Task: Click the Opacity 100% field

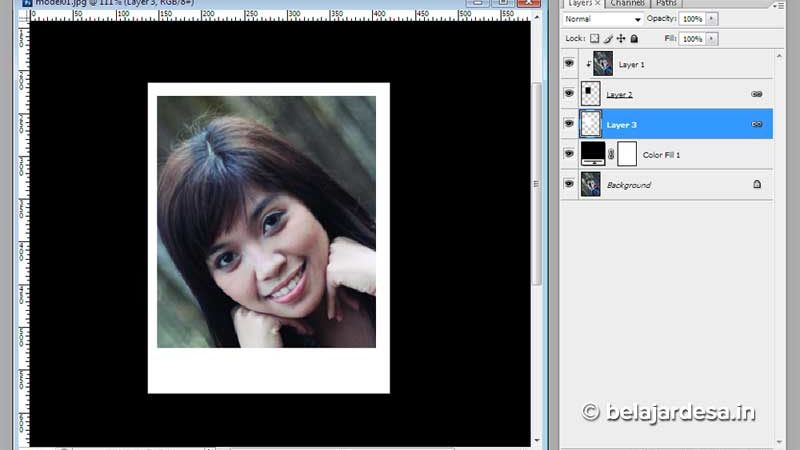Action: coord(693,19)
